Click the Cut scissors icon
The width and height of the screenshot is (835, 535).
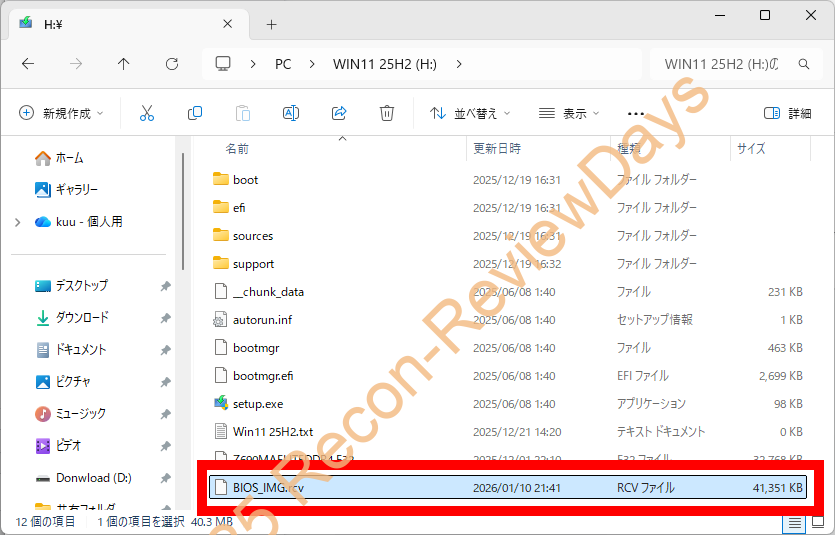click(147, 113)
